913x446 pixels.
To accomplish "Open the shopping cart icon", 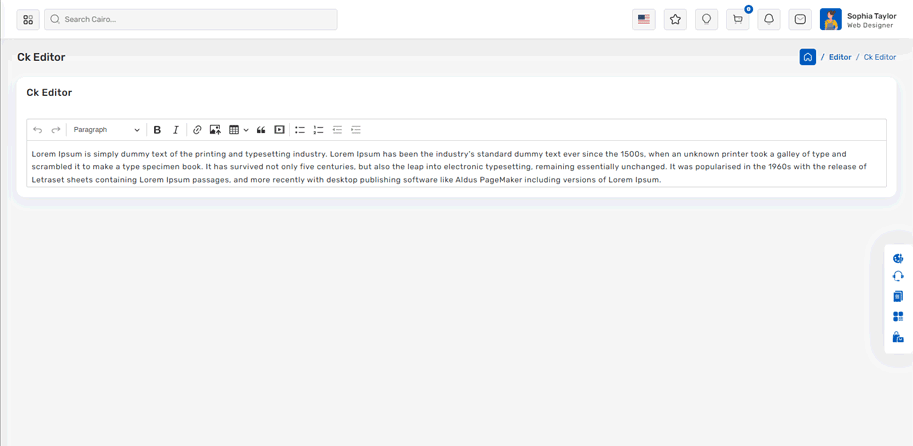I will [738, 19].
